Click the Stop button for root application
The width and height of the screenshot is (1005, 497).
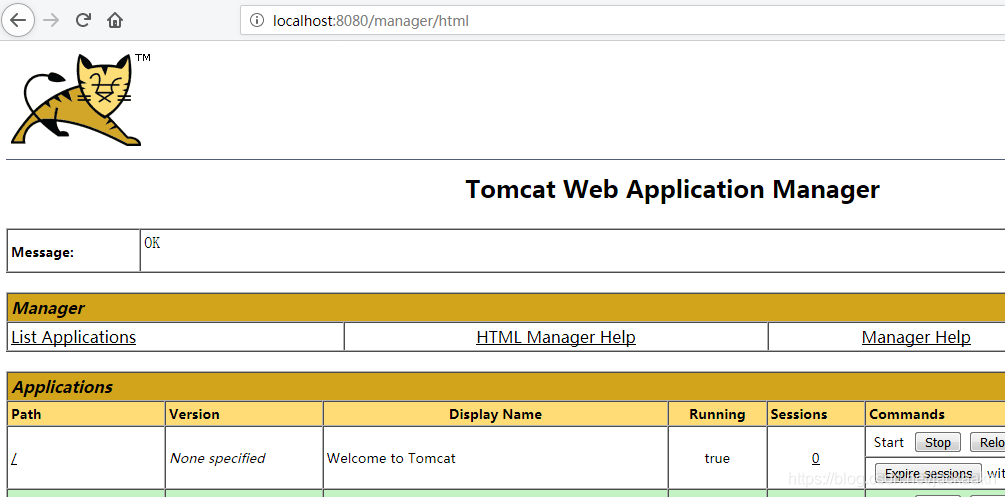point(938,442)
